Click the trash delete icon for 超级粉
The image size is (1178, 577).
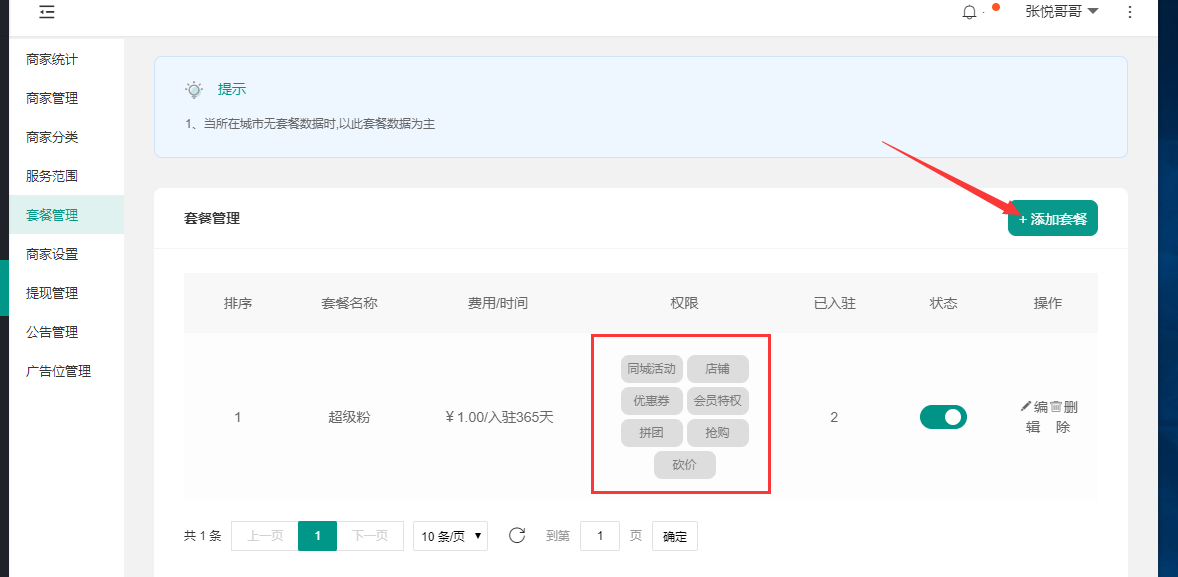pos(1056,406)
